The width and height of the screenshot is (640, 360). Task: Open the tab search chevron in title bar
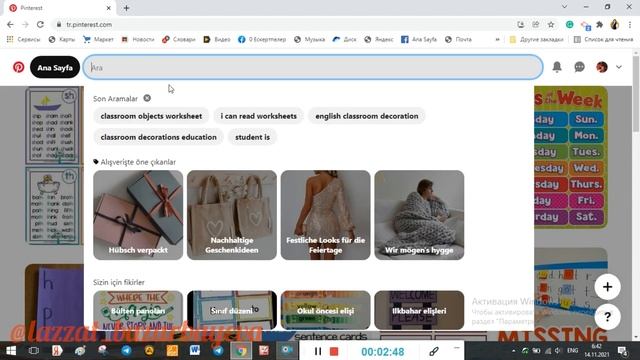[x=564, y=7]
